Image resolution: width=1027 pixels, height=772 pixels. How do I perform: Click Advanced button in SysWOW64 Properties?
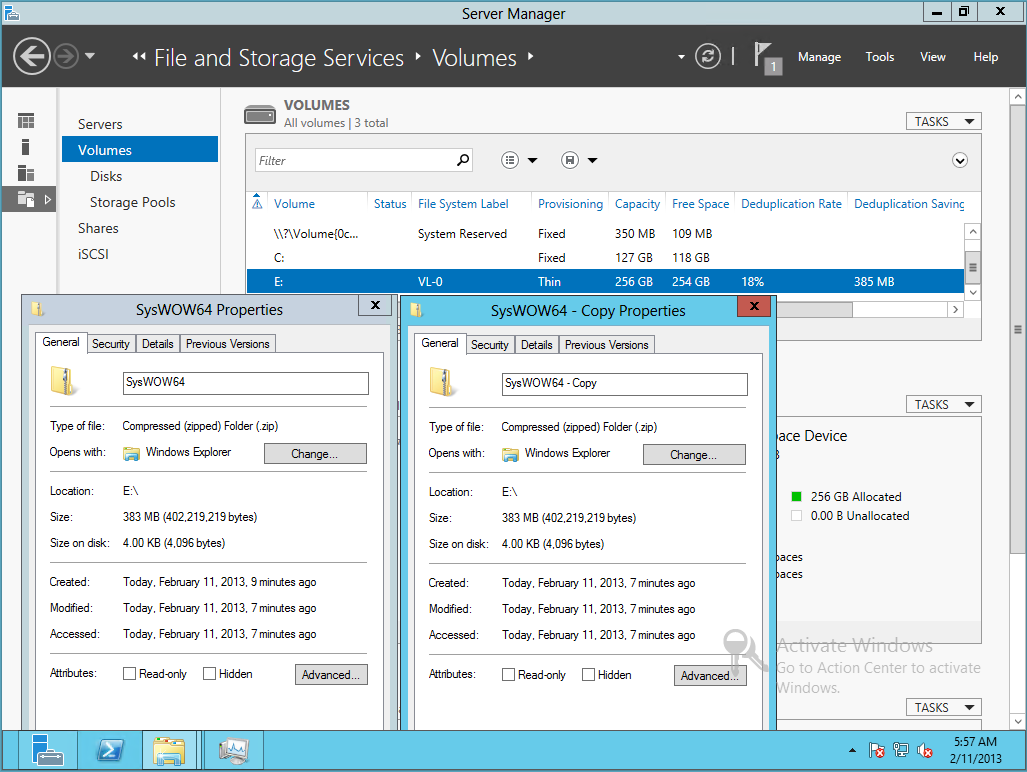[331, 675]
